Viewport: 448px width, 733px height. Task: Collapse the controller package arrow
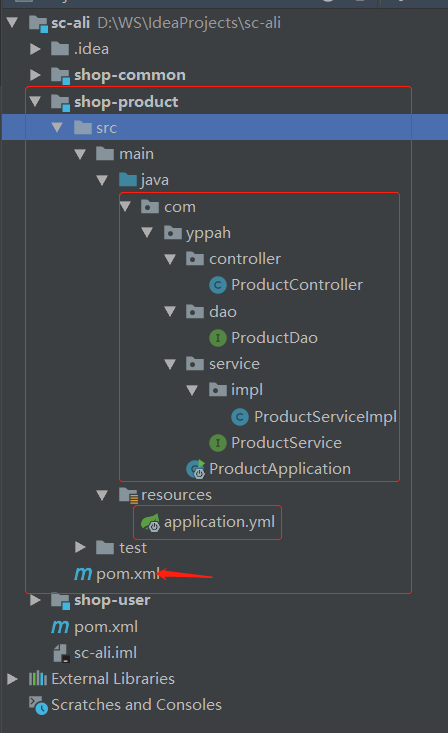(170, 259)
